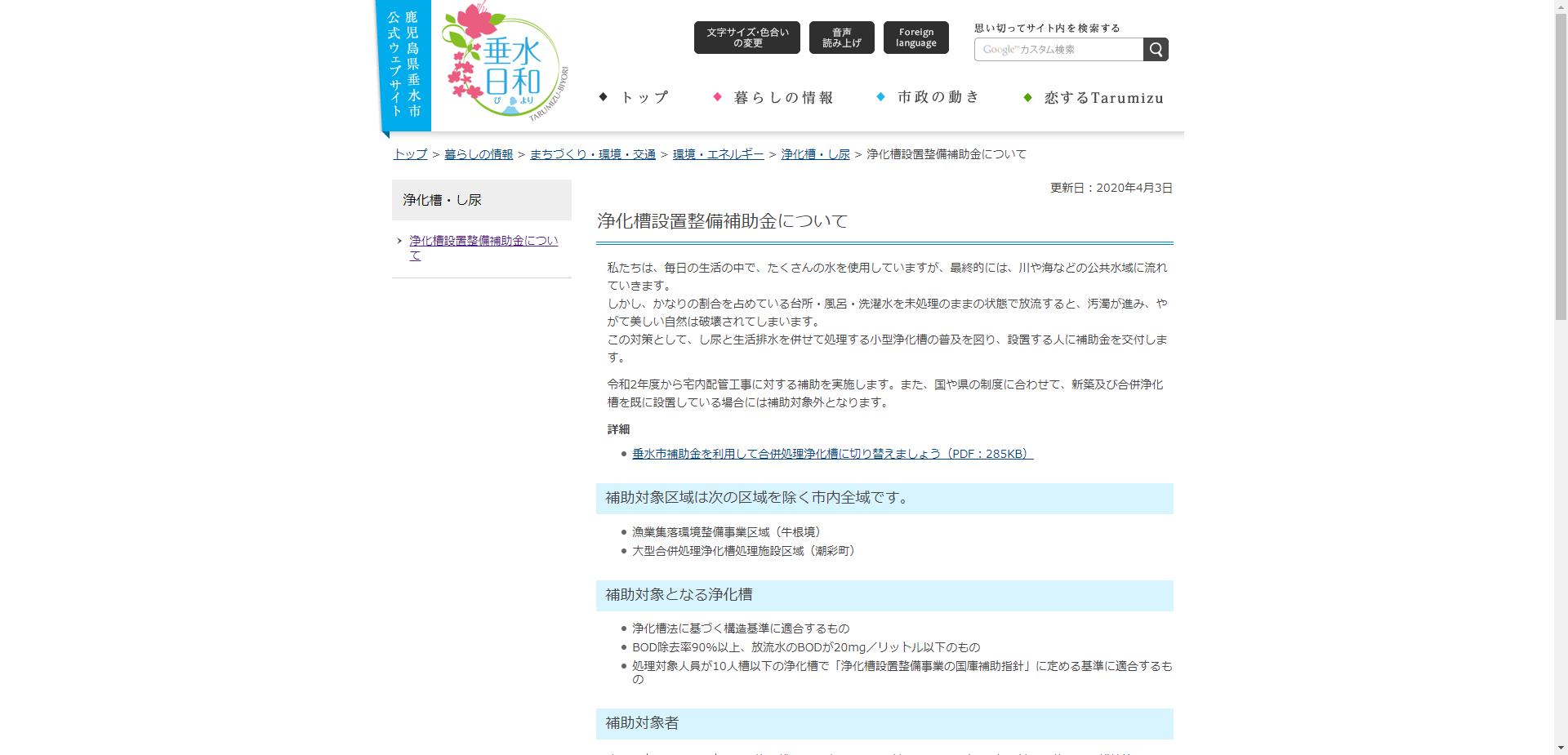
Task: Open the 市政の動き navigation menu
Action: pyautogui.click(x=936, y=97)
